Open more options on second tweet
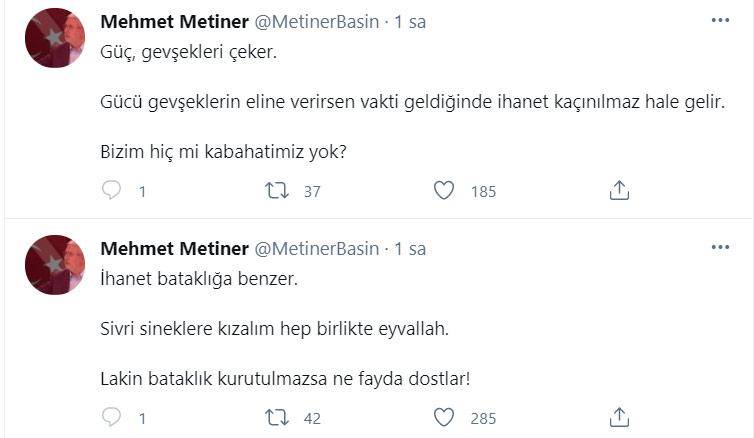 point(720,247)
